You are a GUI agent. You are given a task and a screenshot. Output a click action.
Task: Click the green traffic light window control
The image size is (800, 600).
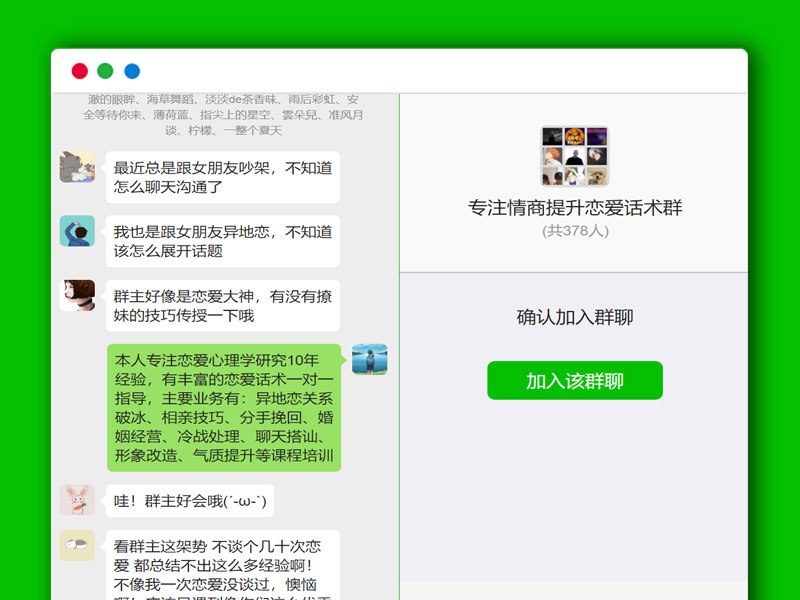[105, 70]
